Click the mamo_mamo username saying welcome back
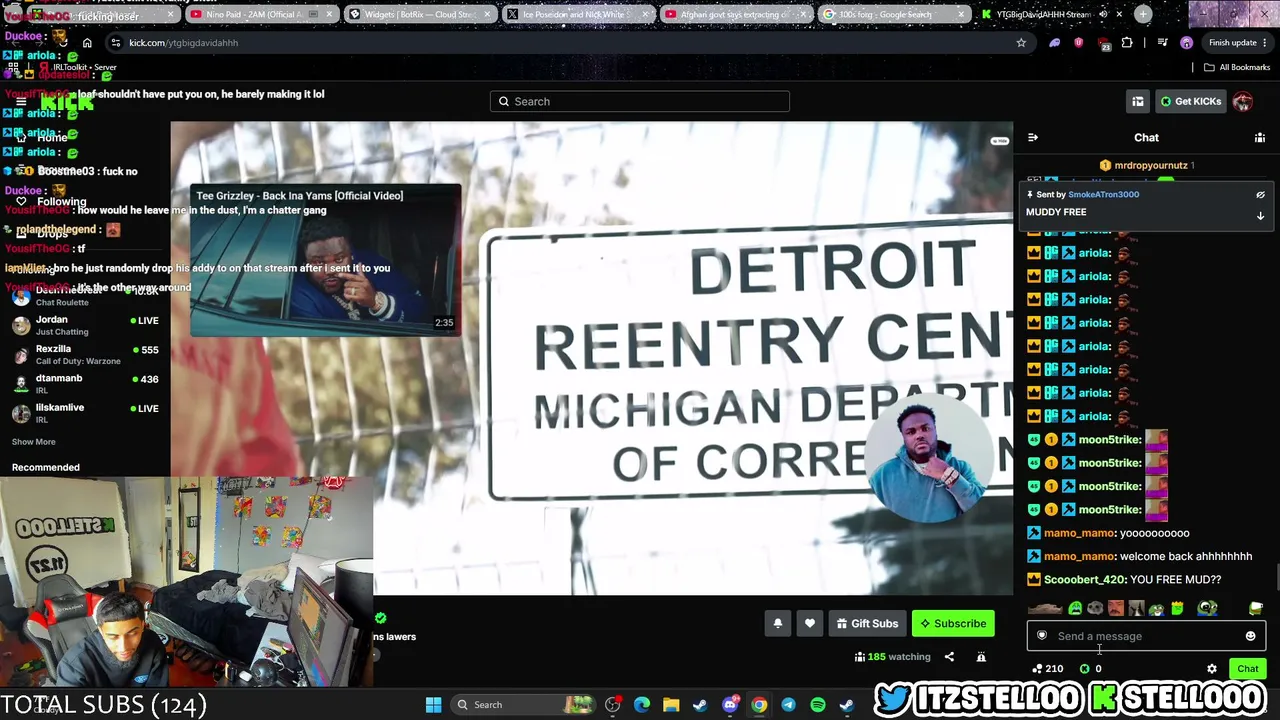This screenshot has width=1280, height=720. tap(1079, 557)
